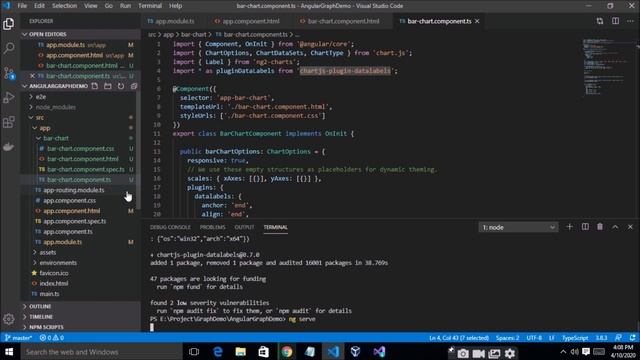Open app-routing.module.ts in file tree

pyautogui.click(x=74, y=190)
